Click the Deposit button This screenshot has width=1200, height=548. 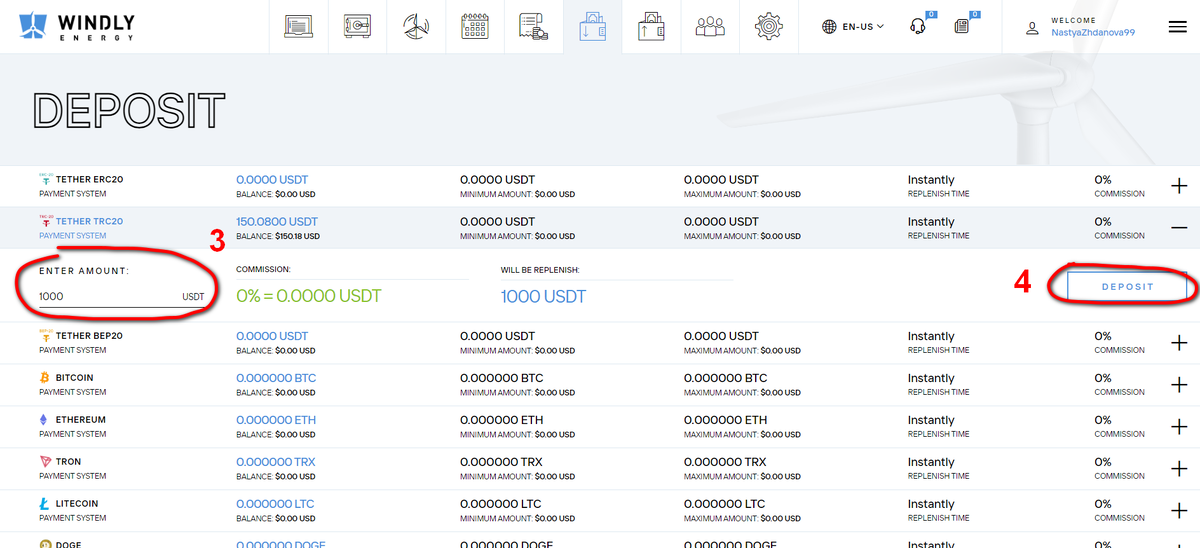1127,287
